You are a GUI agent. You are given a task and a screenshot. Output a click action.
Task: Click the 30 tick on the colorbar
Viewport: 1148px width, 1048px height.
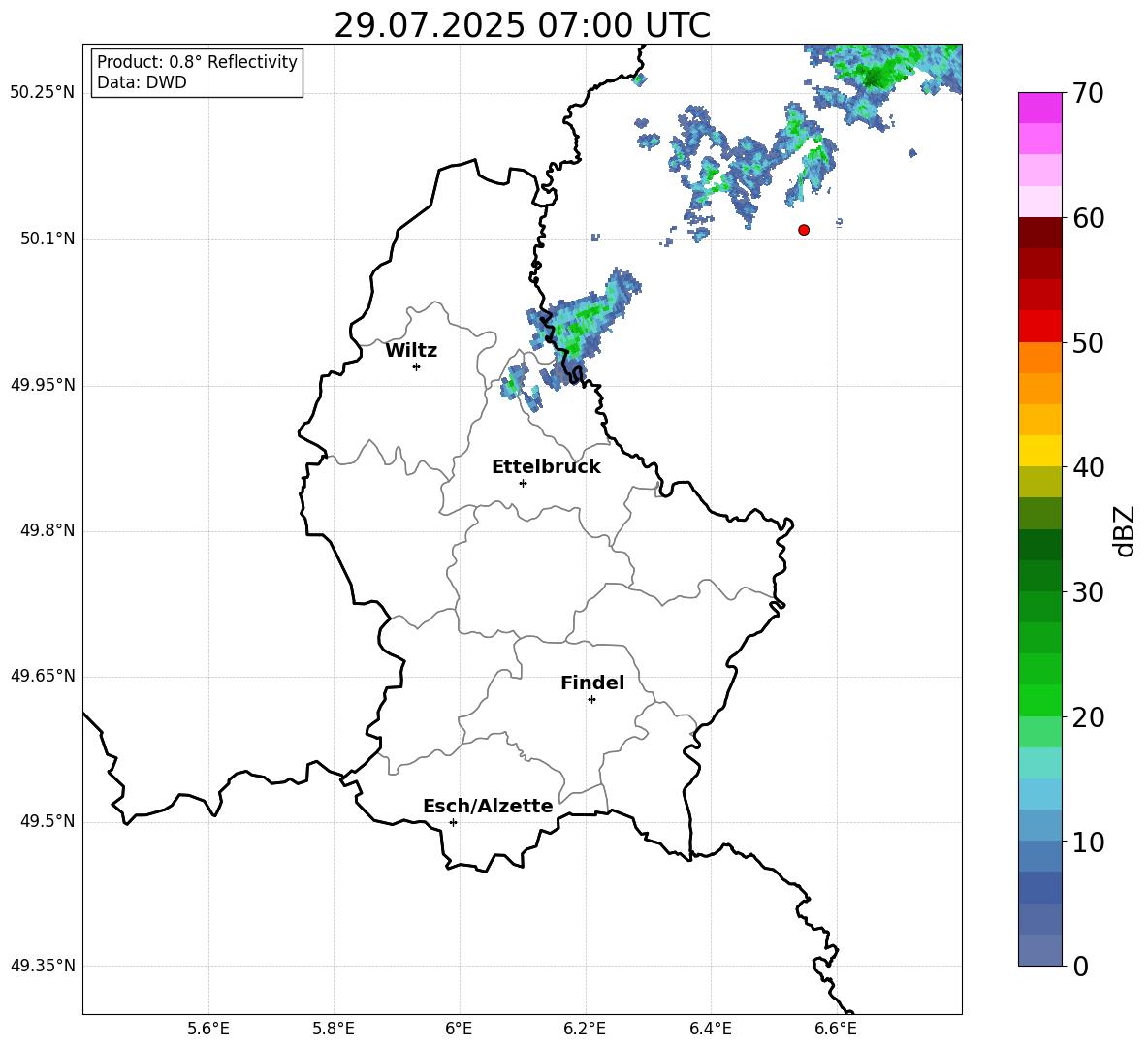click(x=1089, y=592)
